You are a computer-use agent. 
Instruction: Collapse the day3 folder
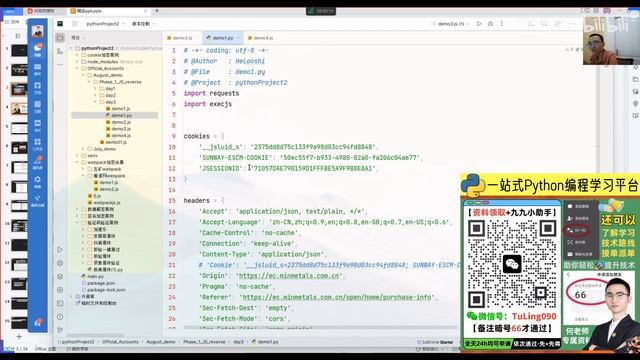(96, 102)
